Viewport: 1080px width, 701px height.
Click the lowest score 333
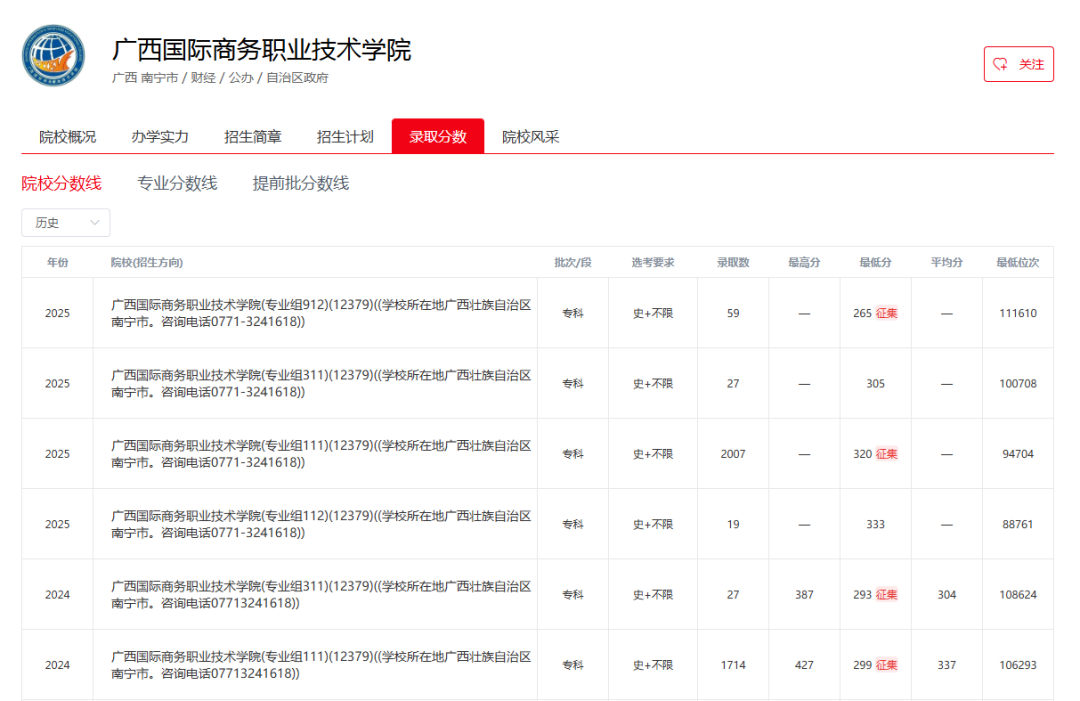[x=875, y=524]
